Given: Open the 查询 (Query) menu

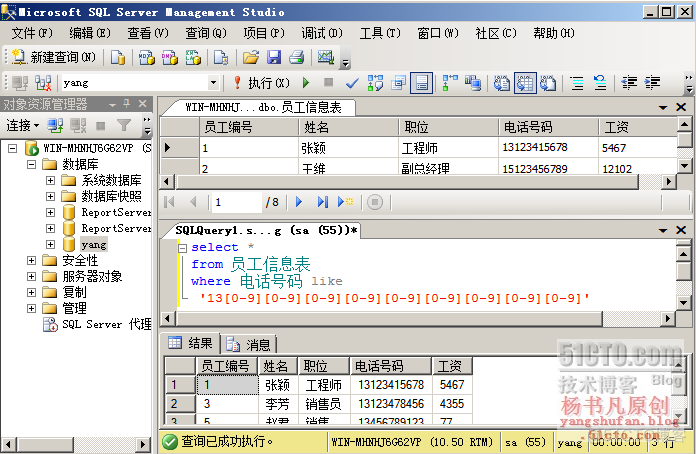Looking at the screenshot, I should 206,33.
